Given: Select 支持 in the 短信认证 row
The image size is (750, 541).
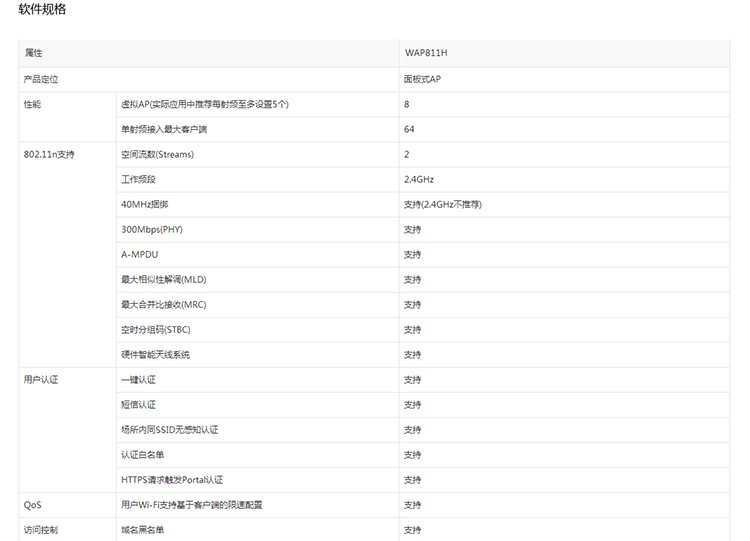Looking at the screenshot, I should tap(564, 405).
